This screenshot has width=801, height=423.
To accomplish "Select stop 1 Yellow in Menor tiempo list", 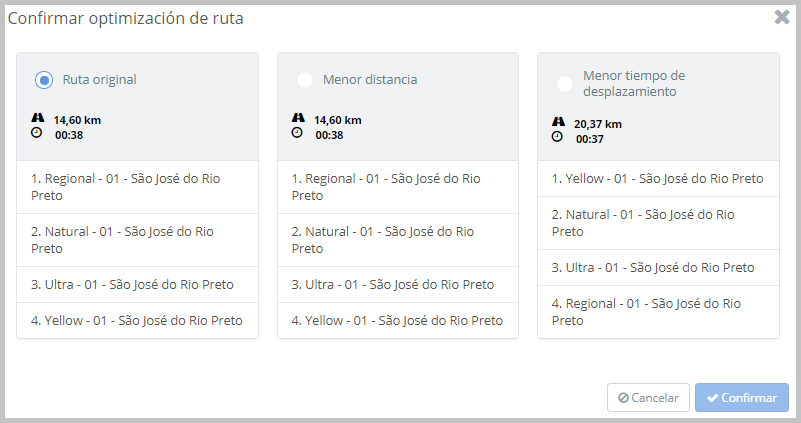I will pos(658,179).
